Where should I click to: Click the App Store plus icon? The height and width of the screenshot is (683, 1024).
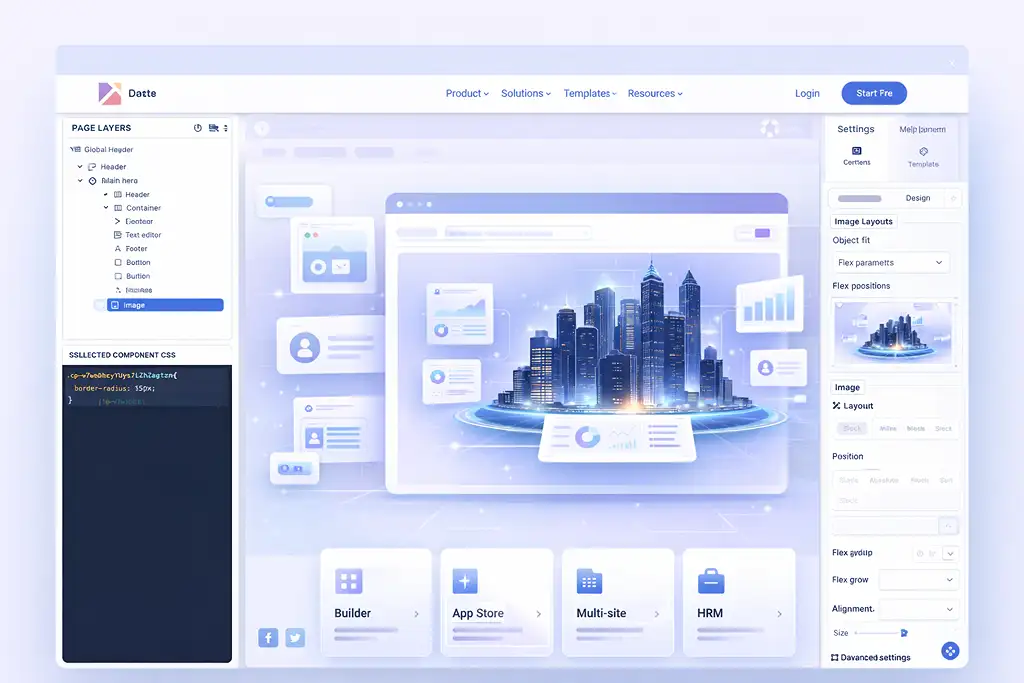click(466, 581)
